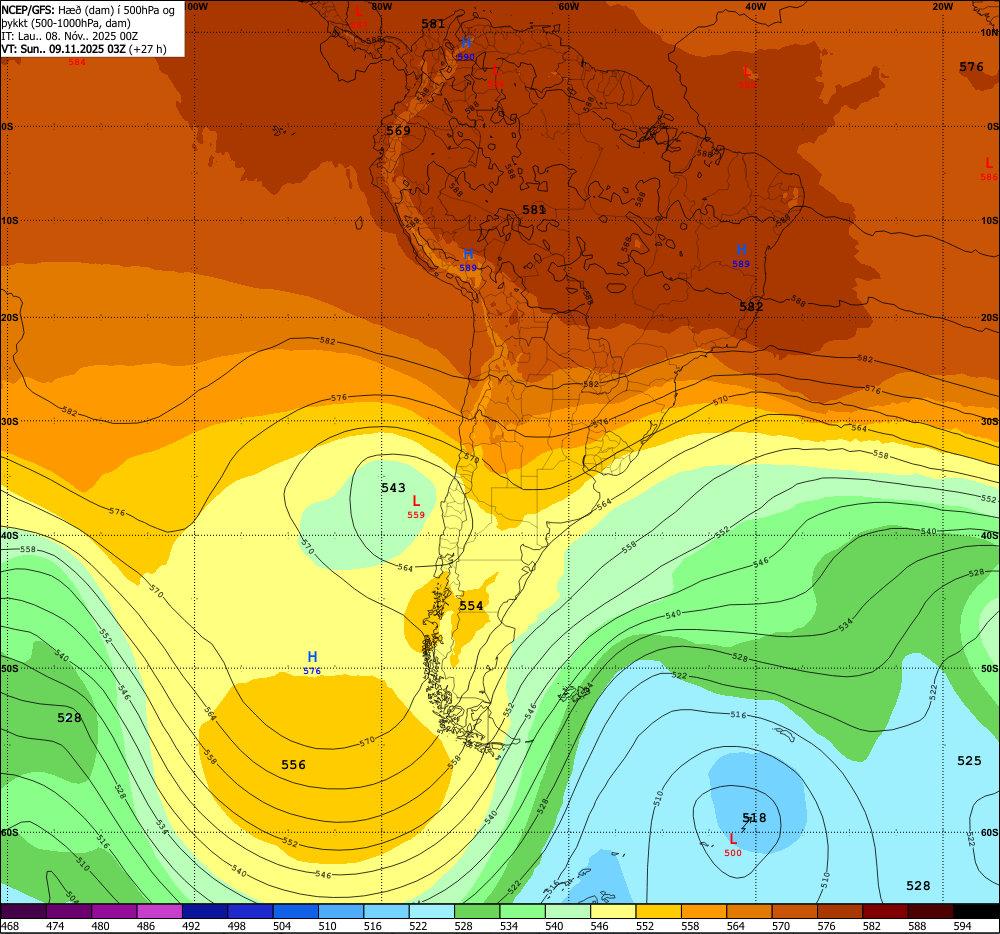This screenshot has height=934, width=1000.
Task: Select the golden legend swatch labeled 552
Action: pos(658,911)
